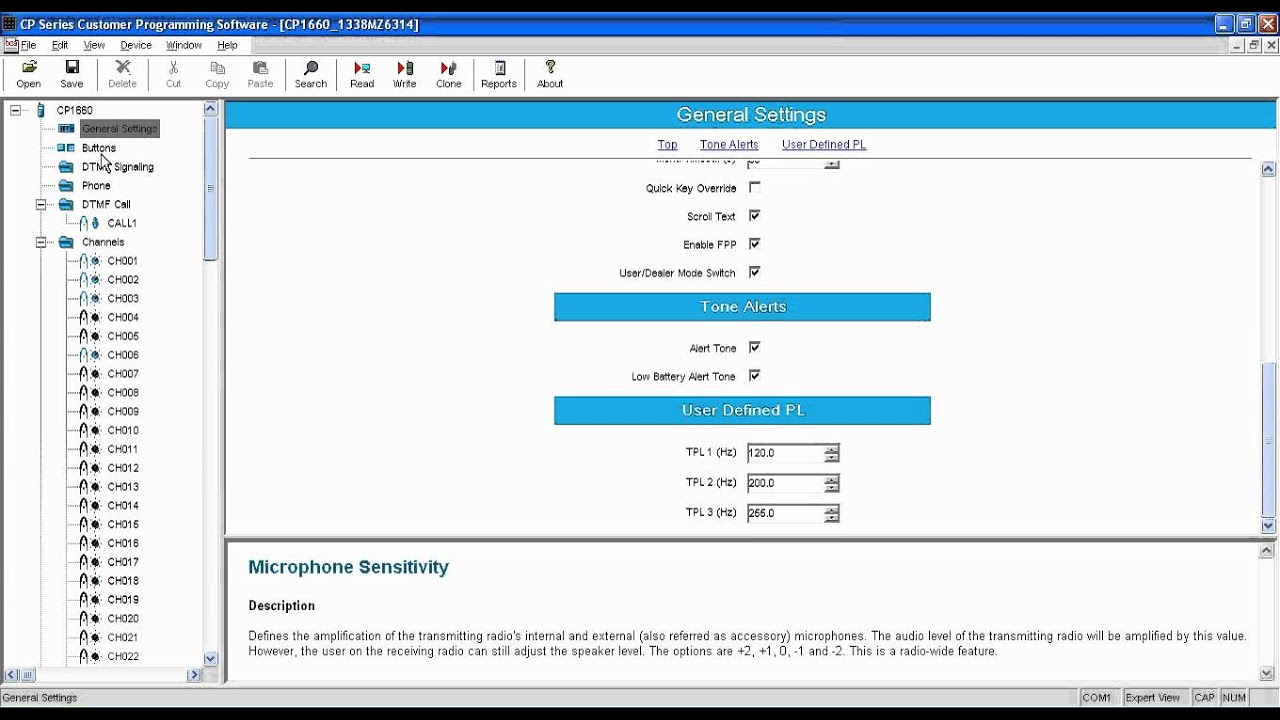Open the Help menu
The image size is (1280, 720).
(228, 45)
